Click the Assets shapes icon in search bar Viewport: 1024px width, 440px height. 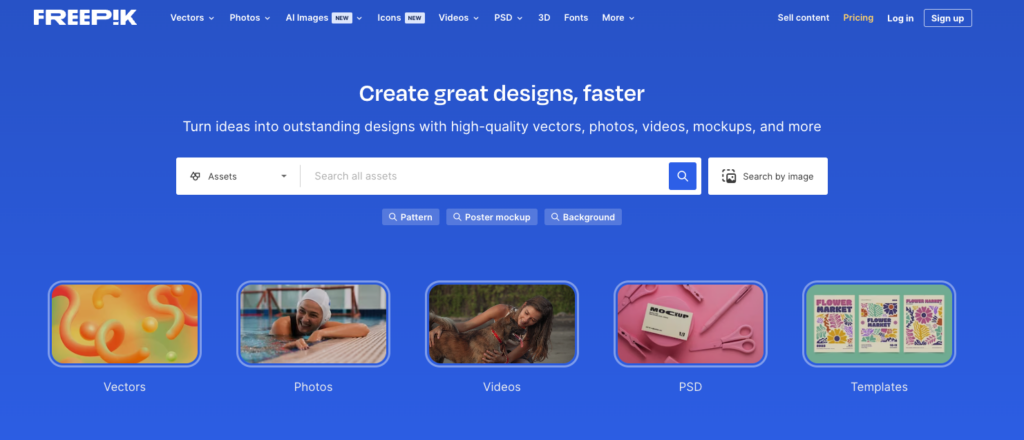coord(195,176)
